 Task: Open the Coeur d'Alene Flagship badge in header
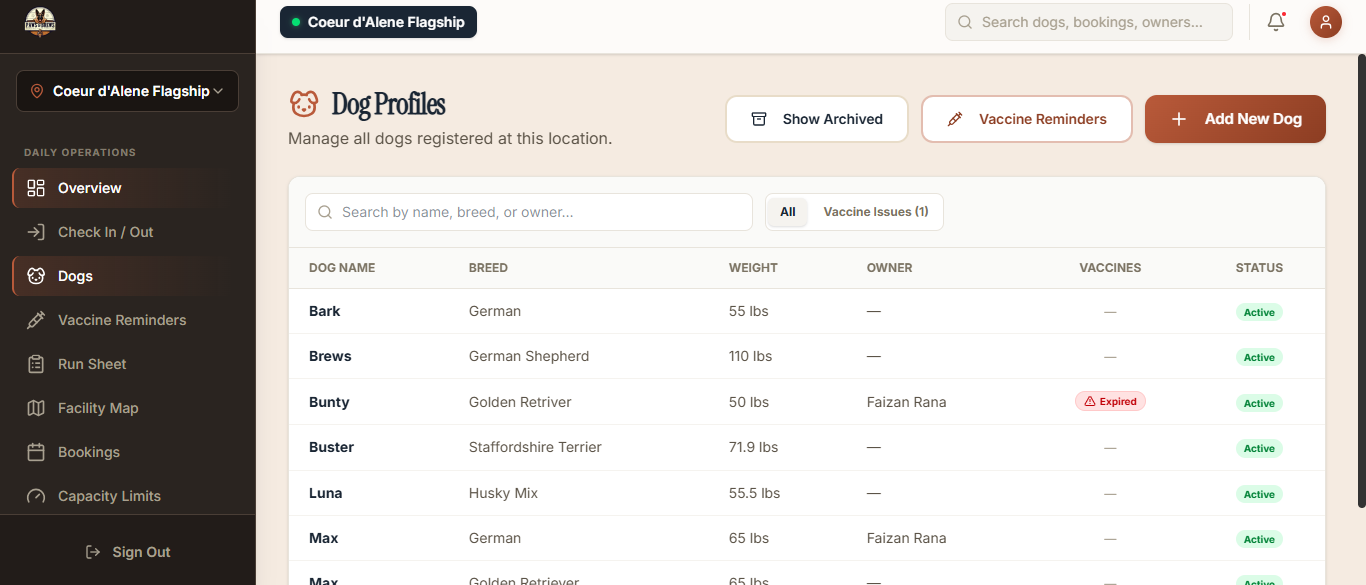point(378,21)
